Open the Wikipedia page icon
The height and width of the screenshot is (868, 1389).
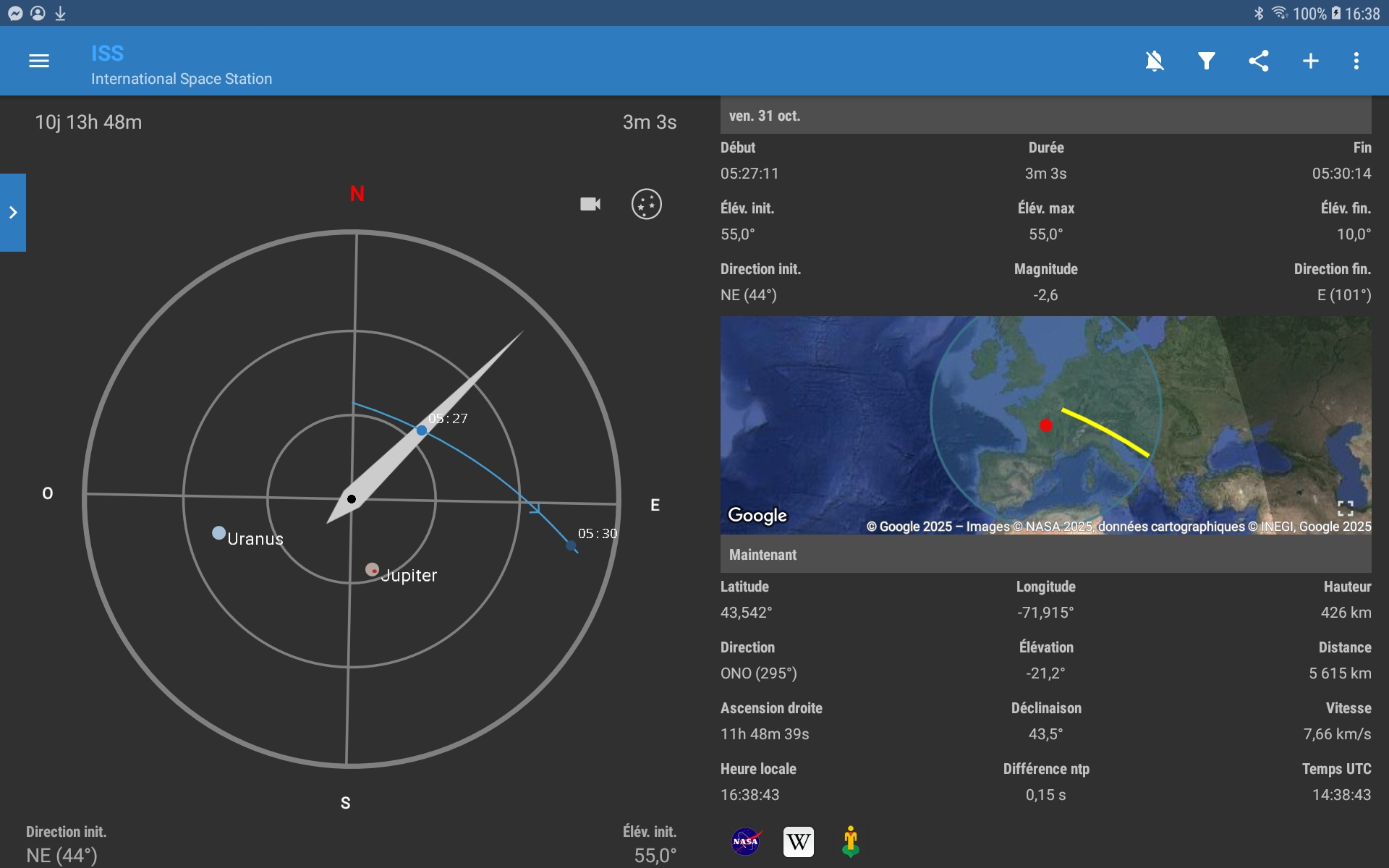pyautogui.click(x=798, y=841)
